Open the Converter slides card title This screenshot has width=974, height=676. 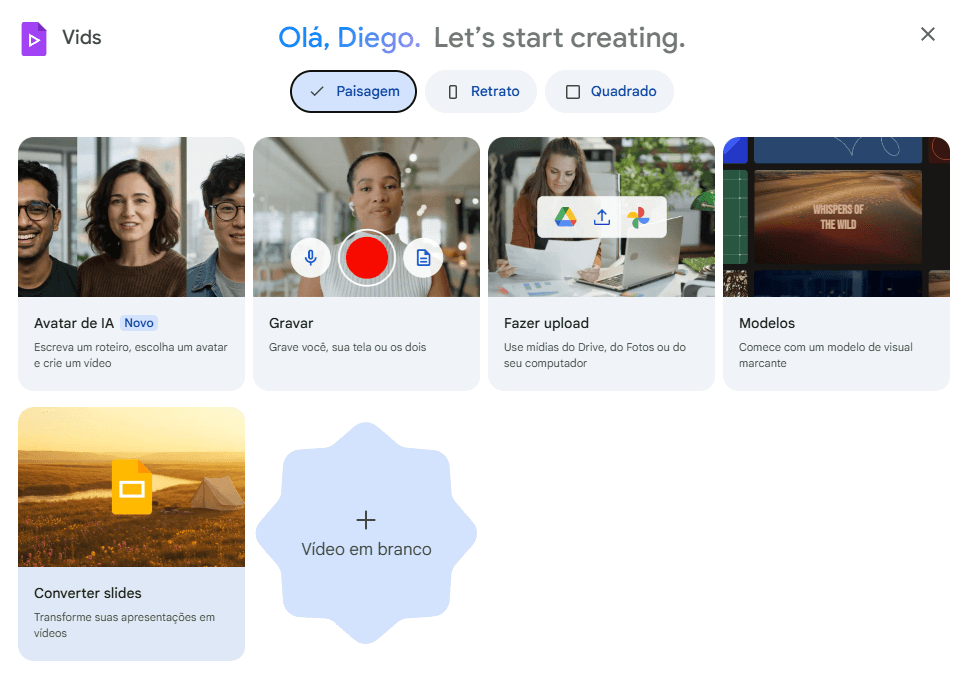tap(88, 593)
